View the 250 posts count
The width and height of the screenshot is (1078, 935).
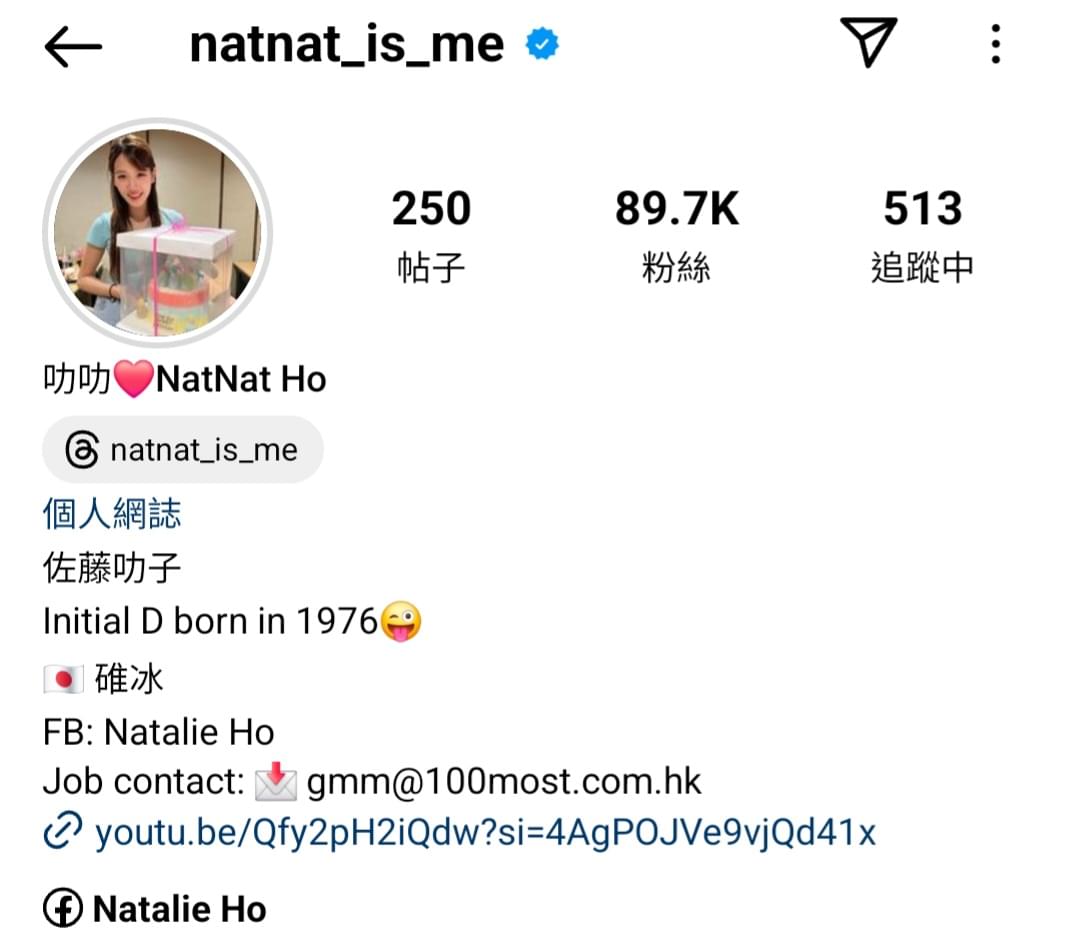pos(431,236)
